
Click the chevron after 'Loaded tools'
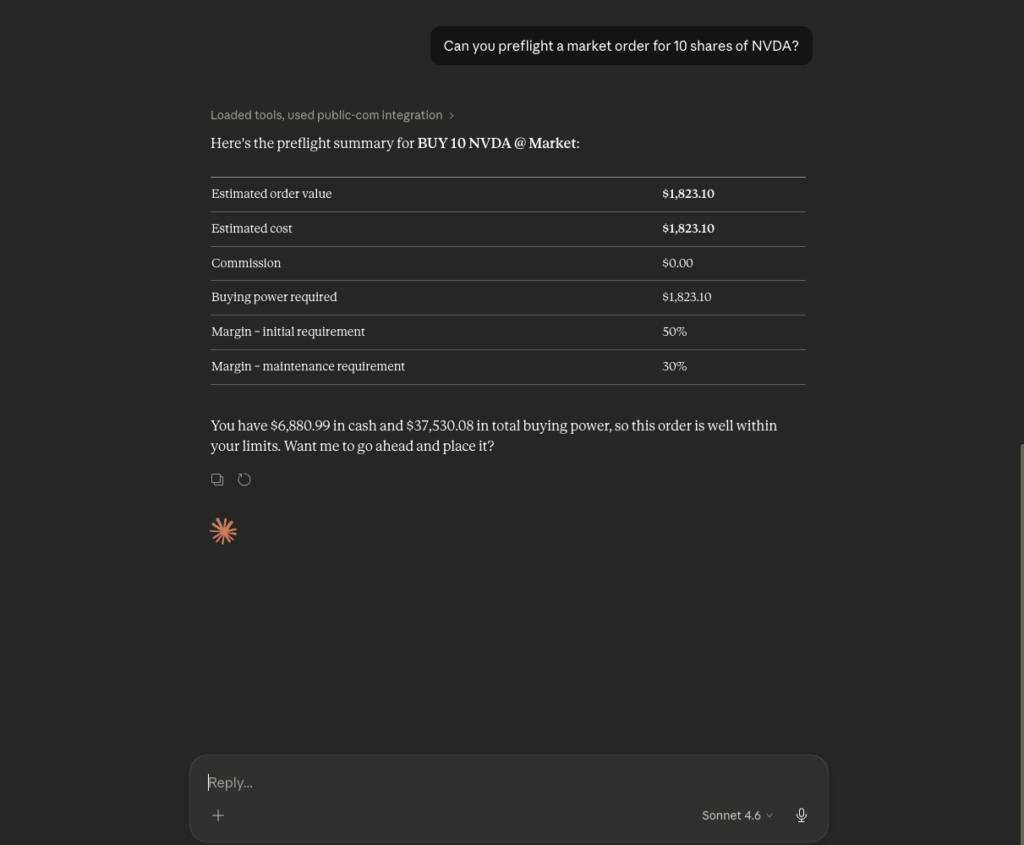[x=451, y=115]
